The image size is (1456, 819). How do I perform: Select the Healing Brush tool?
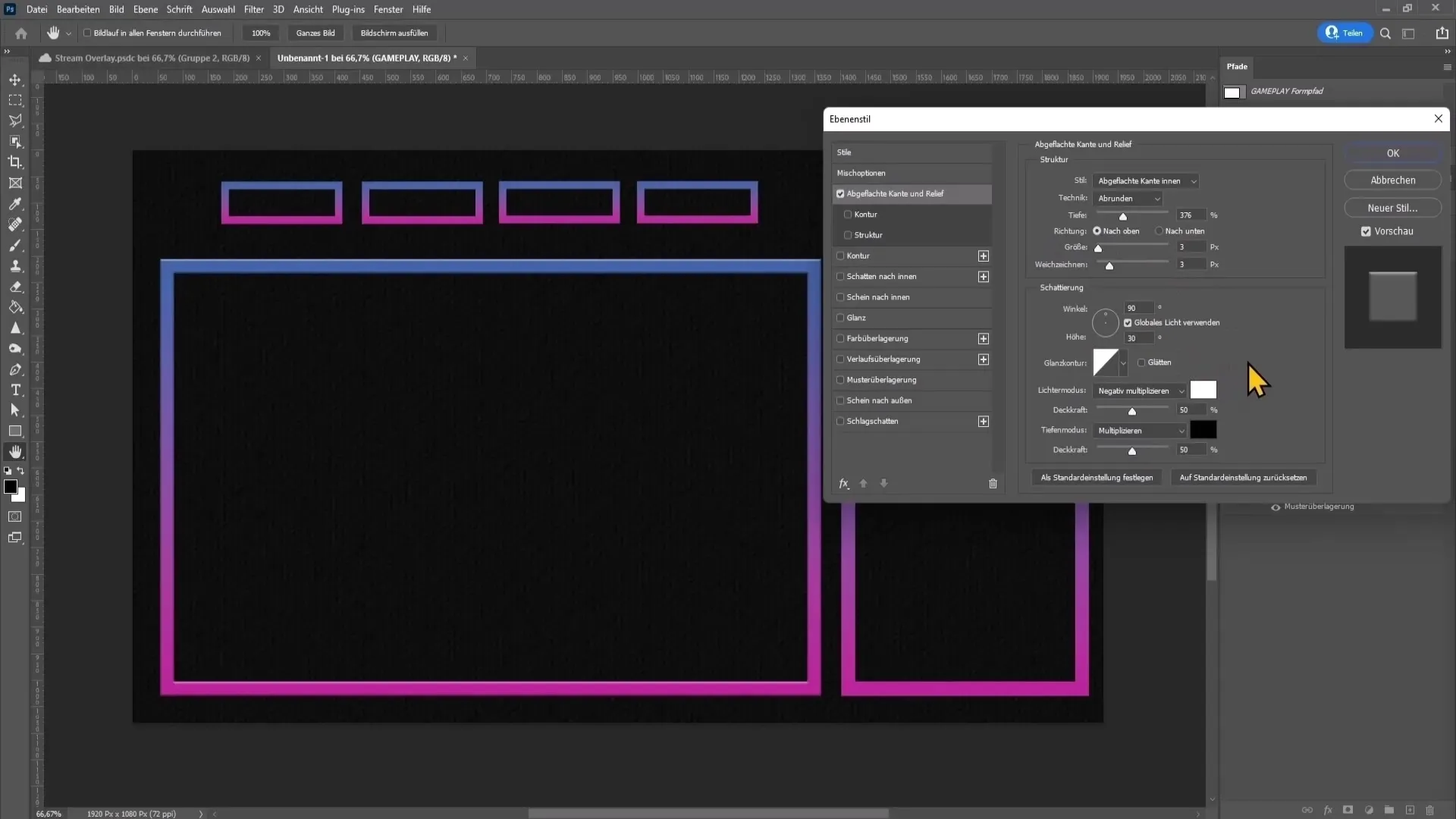(15, 224)
